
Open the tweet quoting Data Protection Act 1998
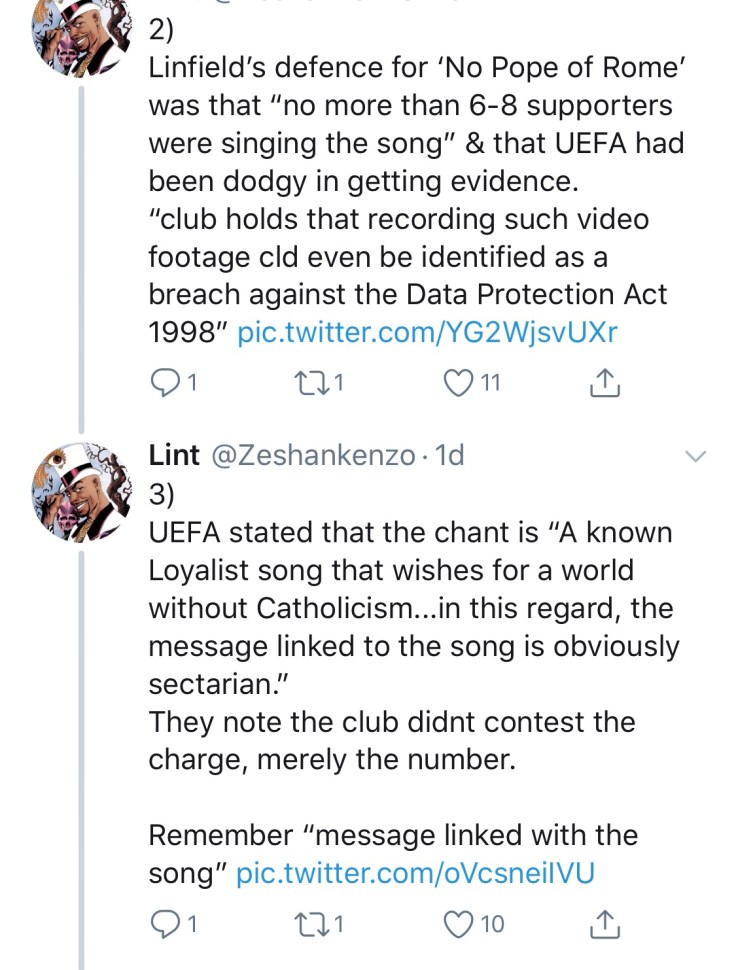coord(400,220)
